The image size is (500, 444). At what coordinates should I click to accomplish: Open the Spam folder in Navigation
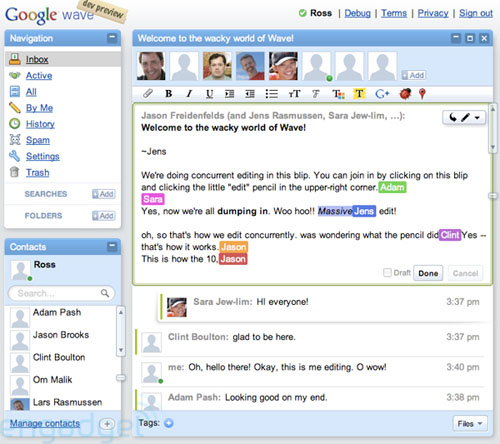point(38,140)
